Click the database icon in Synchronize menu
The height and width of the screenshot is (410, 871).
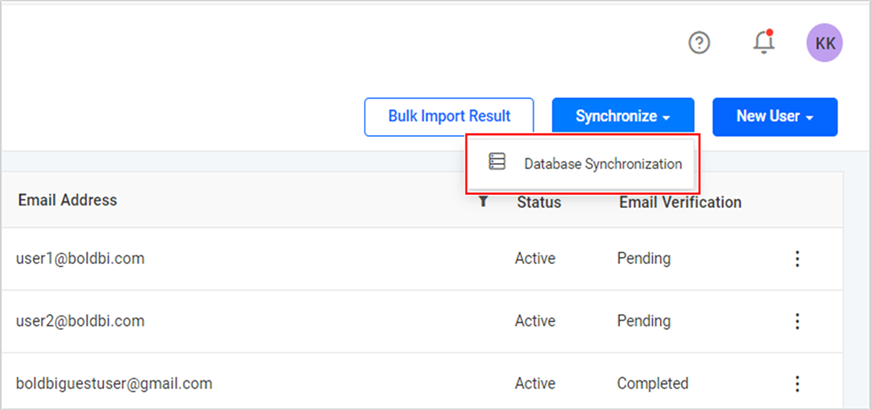coord(497,161)
